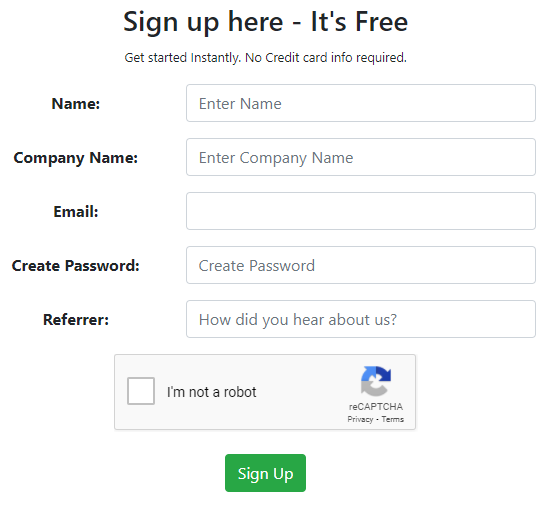Click the How did you hear about us field
Screen dimensions: 554x506
point(361,319)
